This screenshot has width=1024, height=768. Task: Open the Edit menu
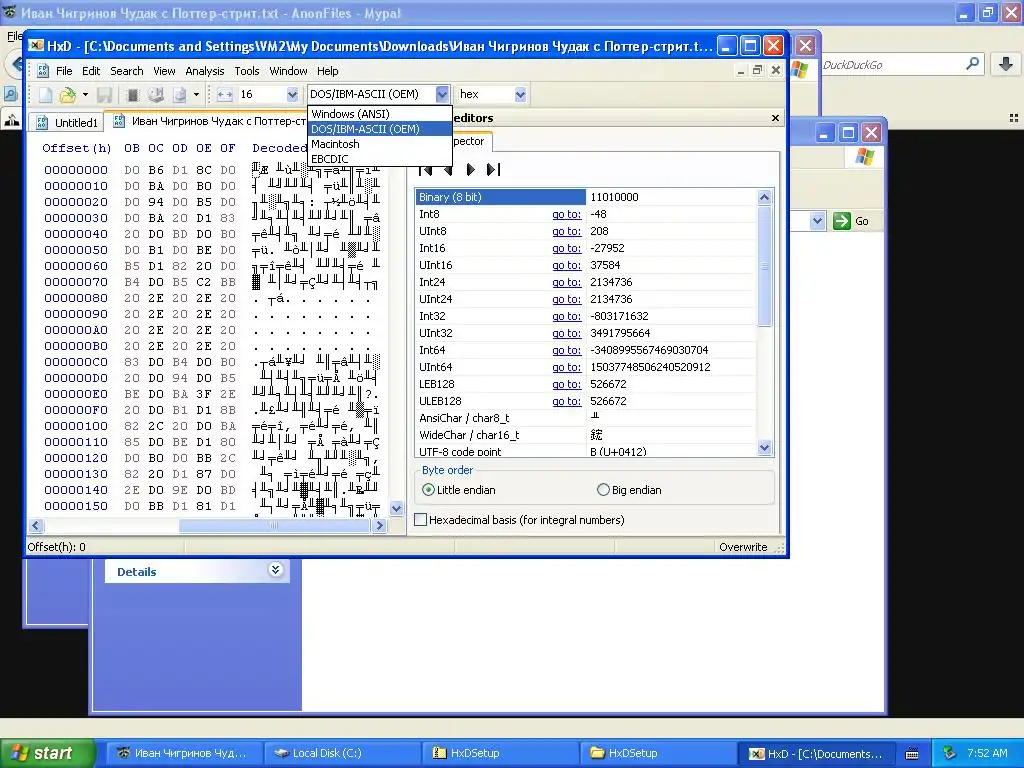pyautogui.click(x=91, y=71)
